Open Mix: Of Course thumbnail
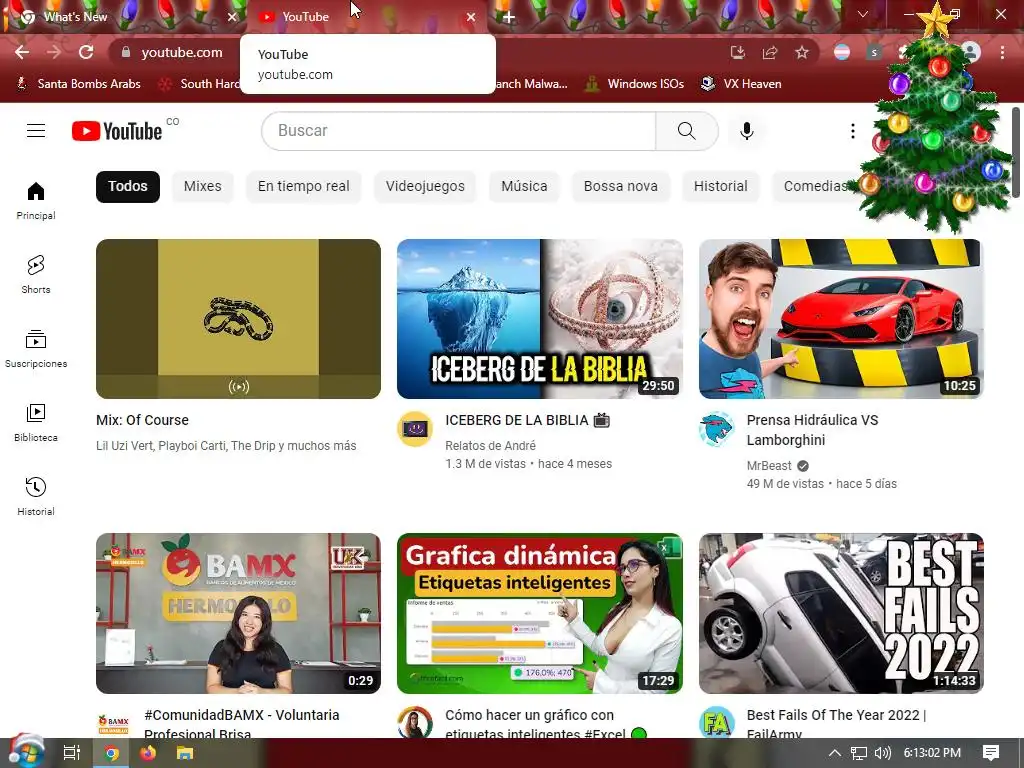 238,319
